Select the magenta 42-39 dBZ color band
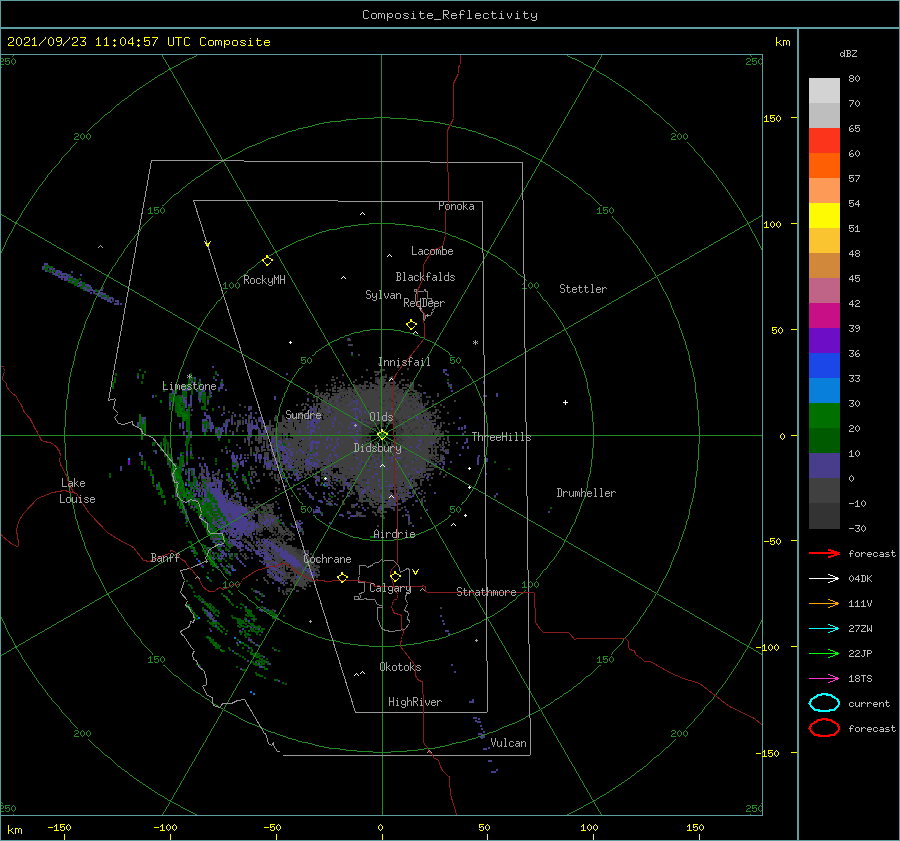Viewport: 900px width, 841px height. pos(824,316)
